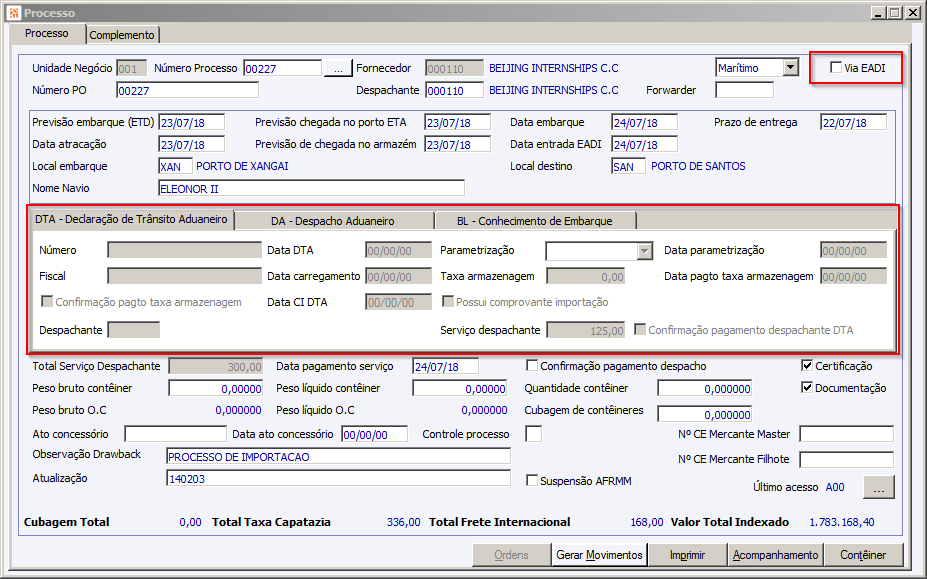Tick Confirmação pagamento despacho checkbox
Screen dimensions: 927x579
tap(532, 365)
